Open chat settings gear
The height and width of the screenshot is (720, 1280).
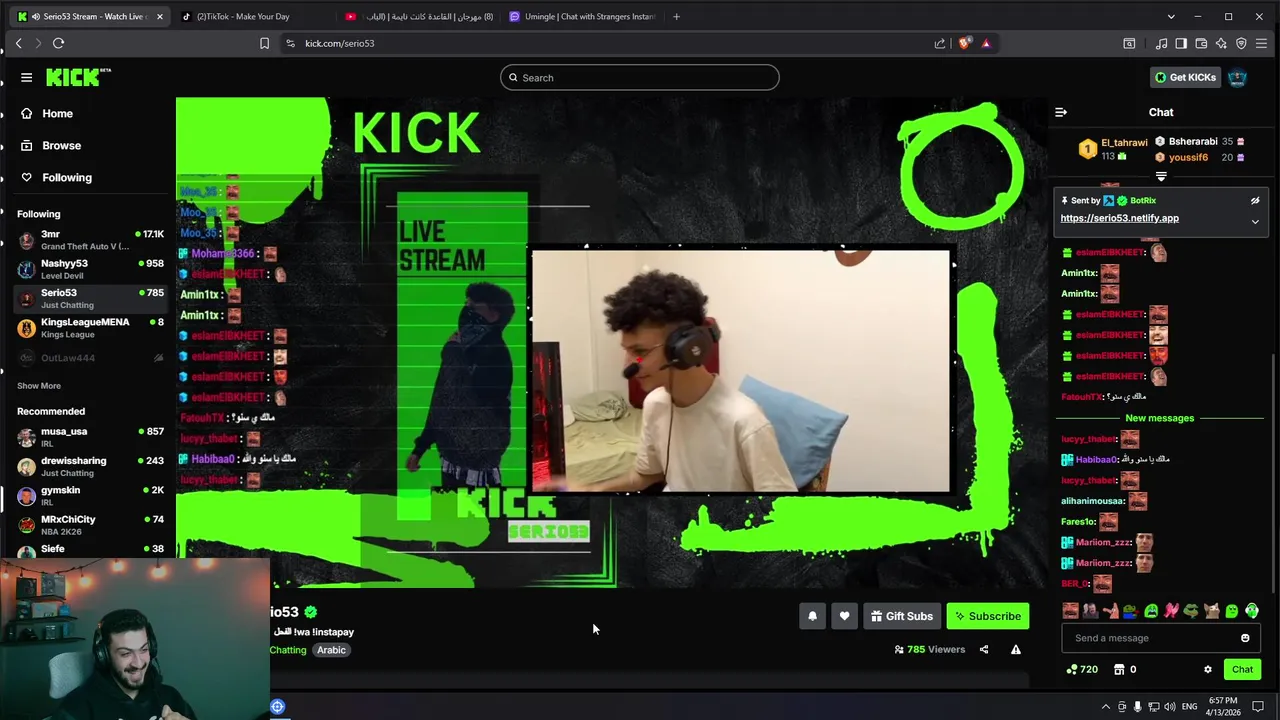[1207, 670]
